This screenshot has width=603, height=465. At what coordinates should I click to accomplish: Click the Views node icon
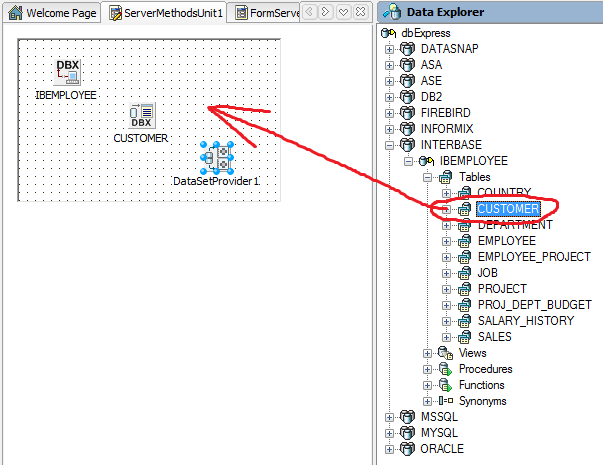click(446, 353)
